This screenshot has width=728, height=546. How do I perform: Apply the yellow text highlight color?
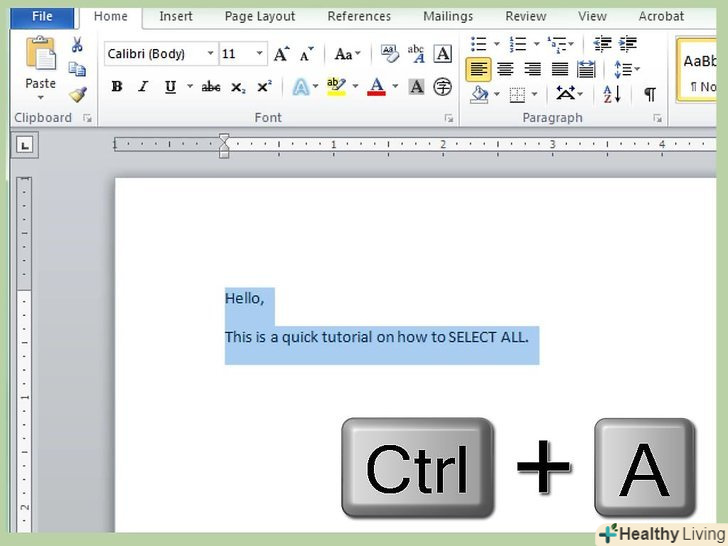[x=336, y=87]
